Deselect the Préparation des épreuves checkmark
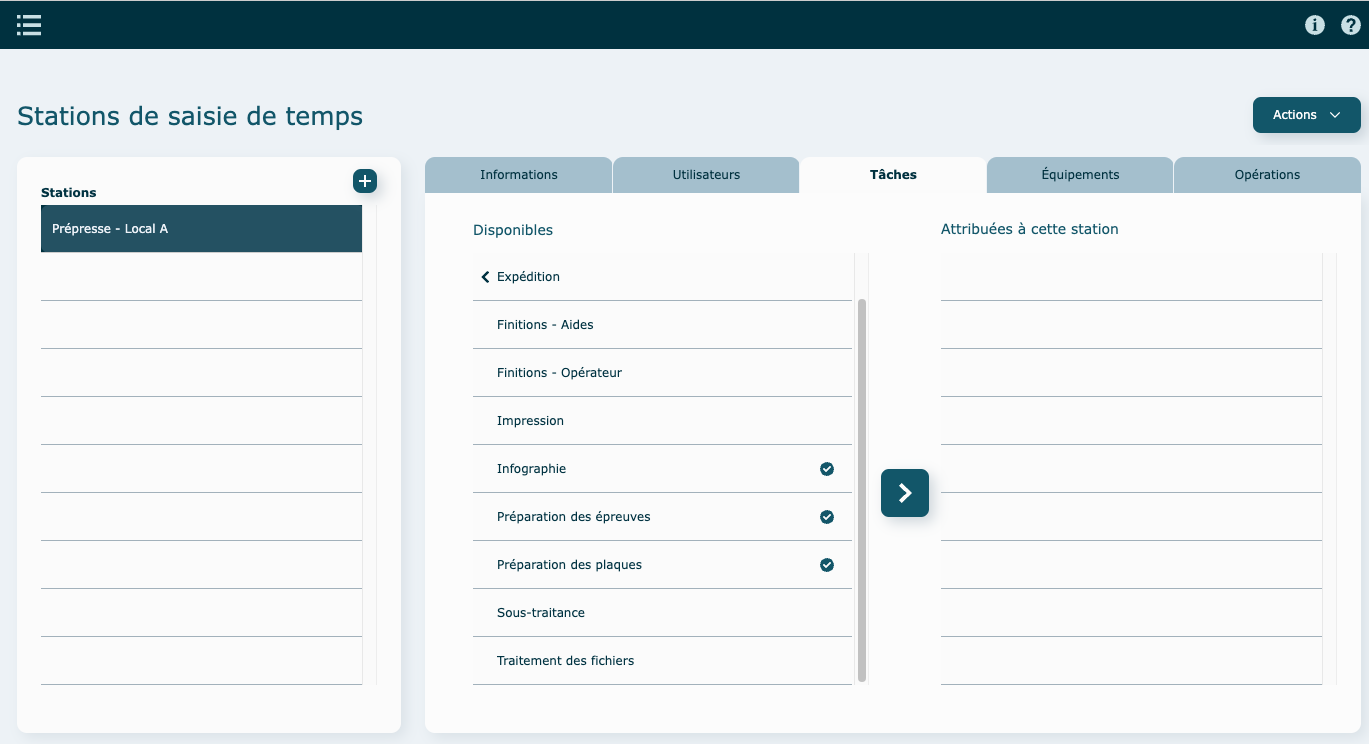The image size is (1369, 744). click(x=827, y=517)
